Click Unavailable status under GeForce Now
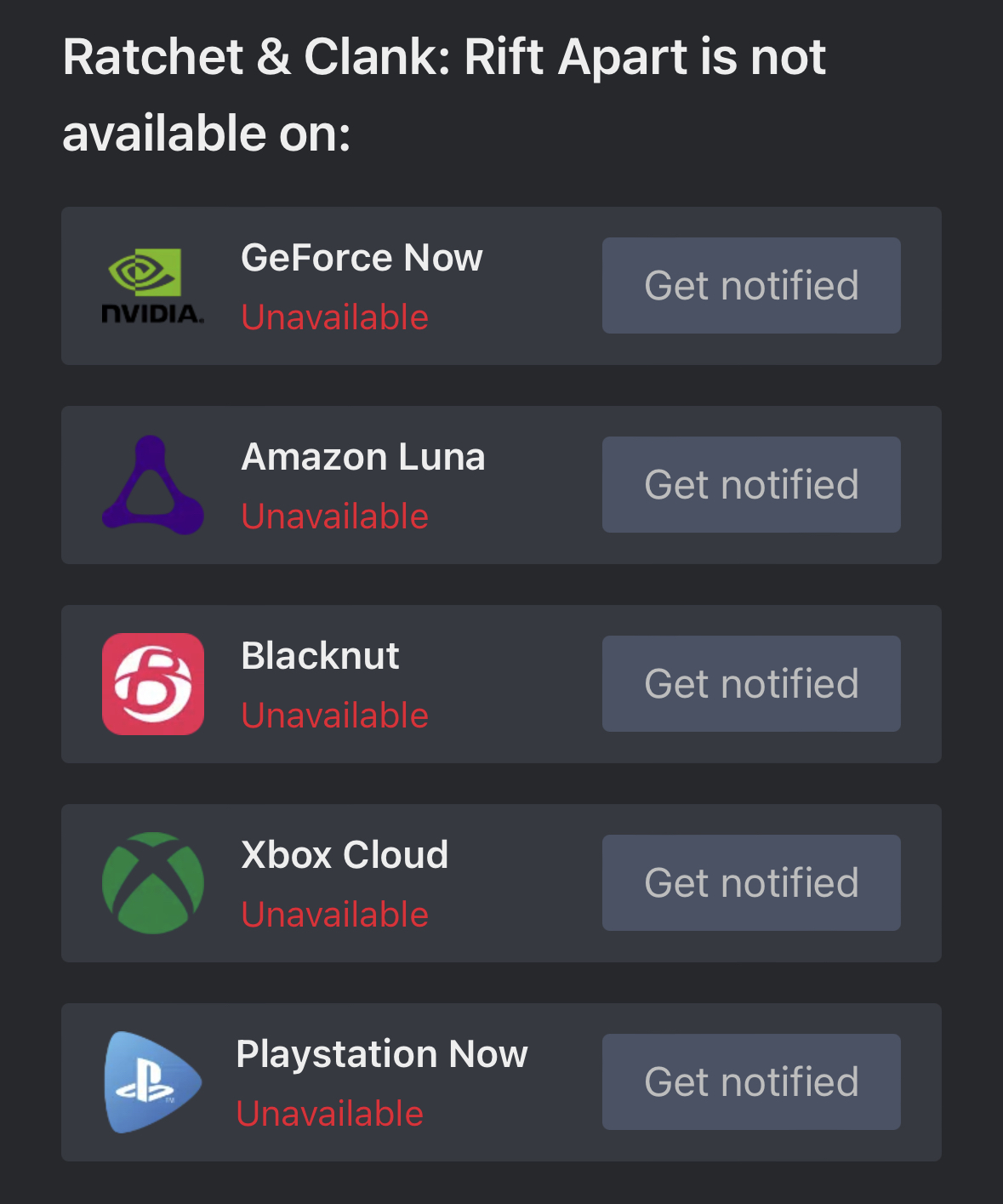Screen dimensions: 1003x1204 pyautogui.click(x=334, y=317)
